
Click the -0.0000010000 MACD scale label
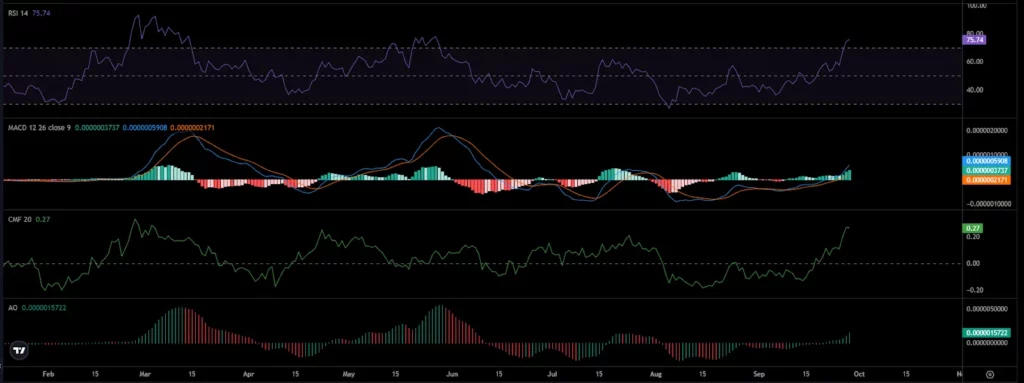988,204
